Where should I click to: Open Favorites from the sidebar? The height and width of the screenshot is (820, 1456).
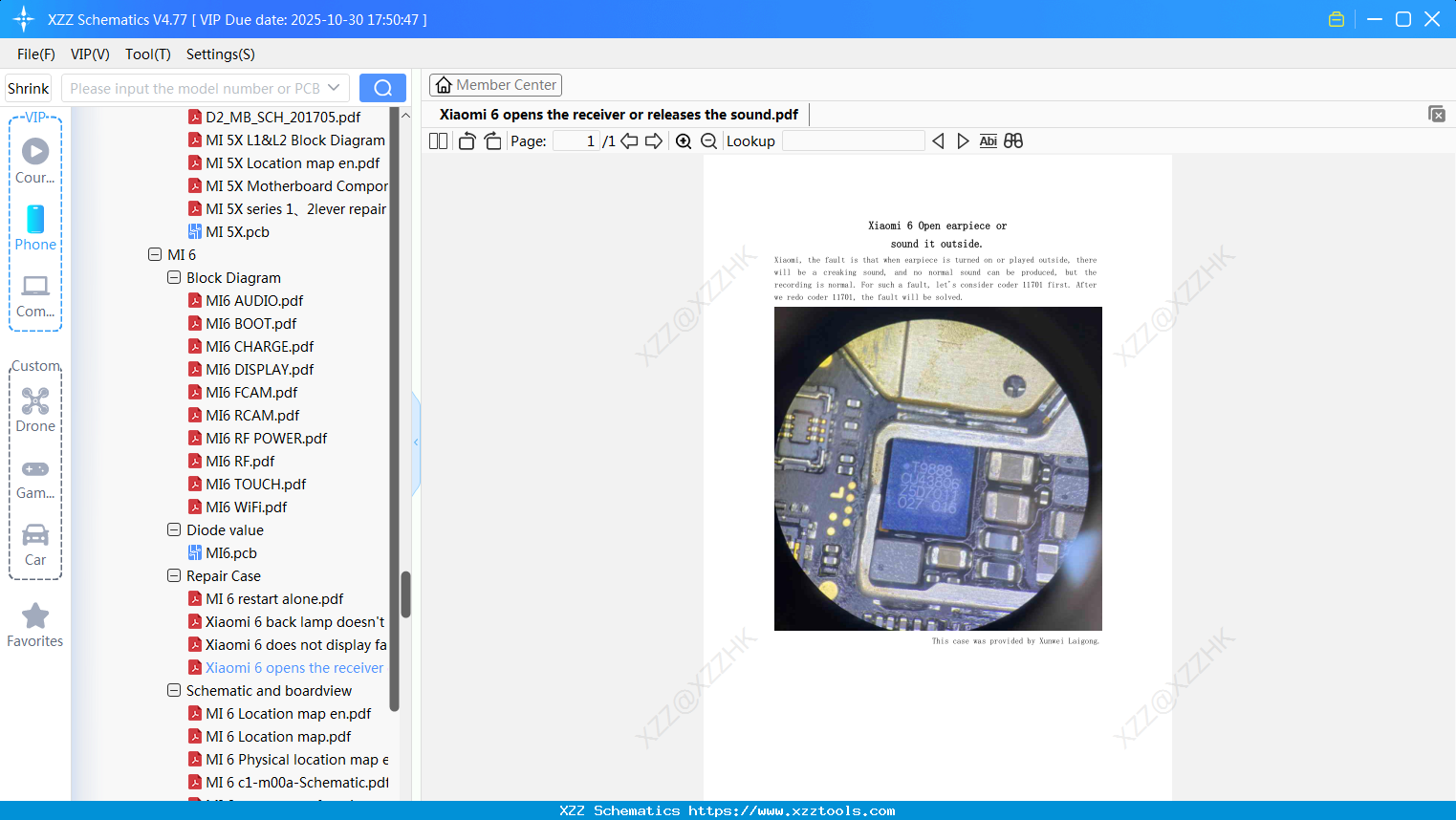coord(35,625)
